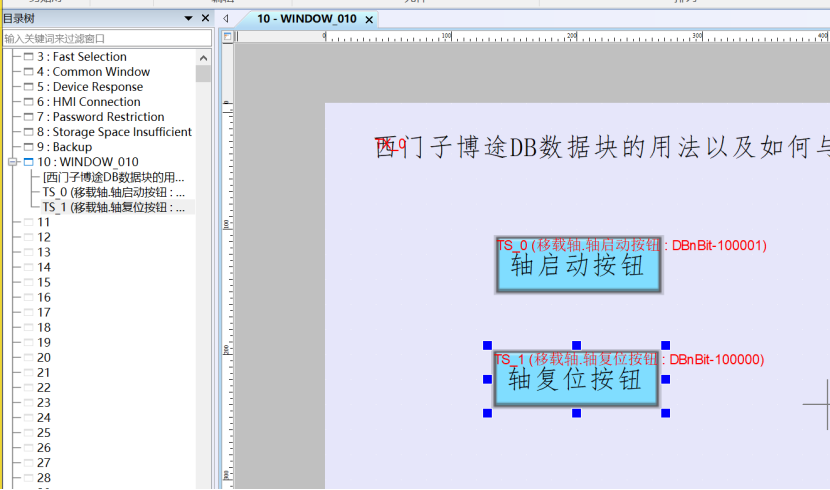Select empty window slot 21

(x=44, y=373)
